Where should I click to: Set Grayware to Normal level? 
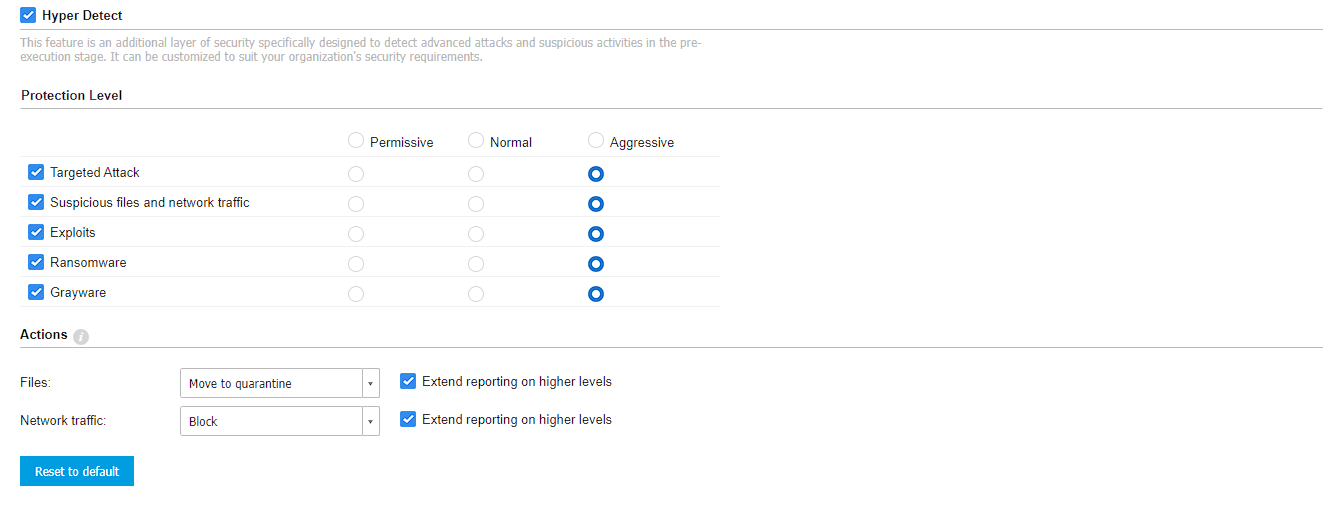point(476,294)
